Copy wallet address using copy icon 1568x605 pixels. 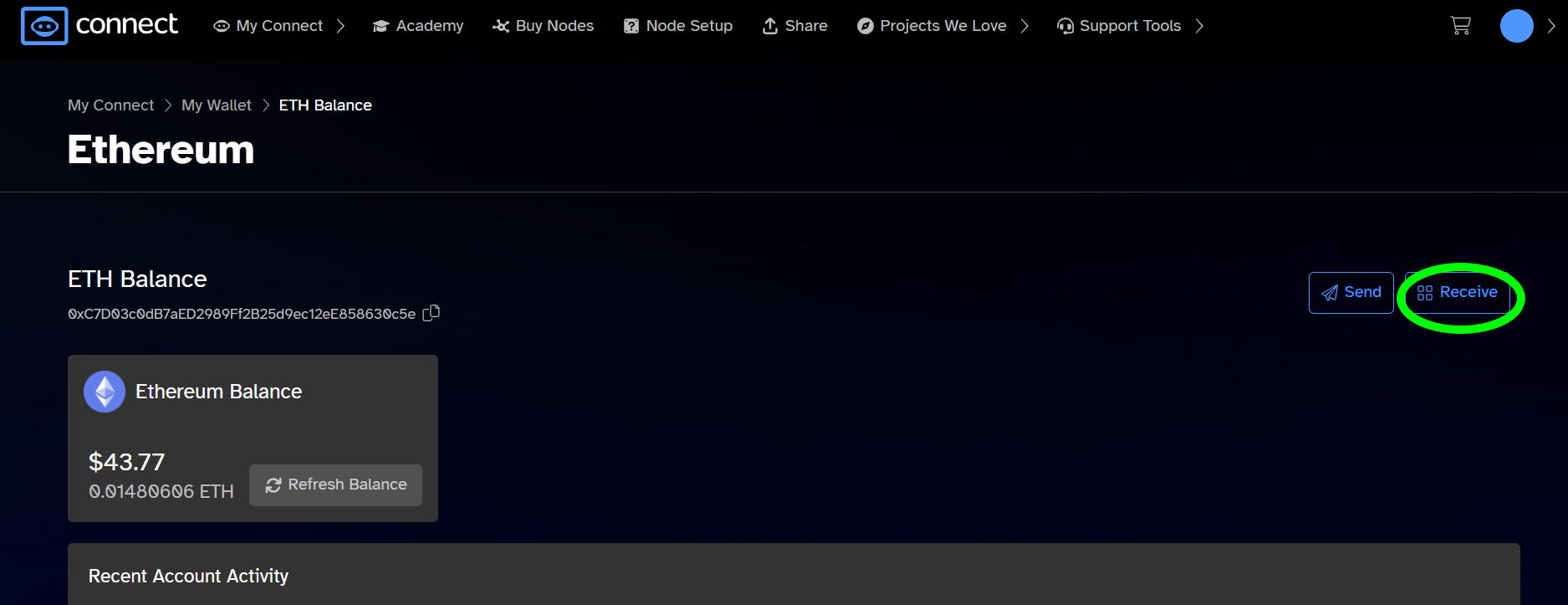[432, 313]
